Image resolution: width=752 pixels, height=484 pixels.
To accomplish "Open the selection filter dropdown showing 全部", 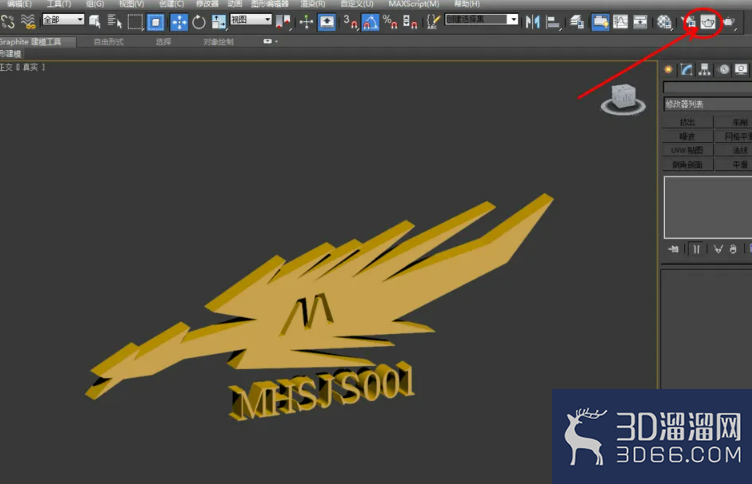I will tap(63, 20).
